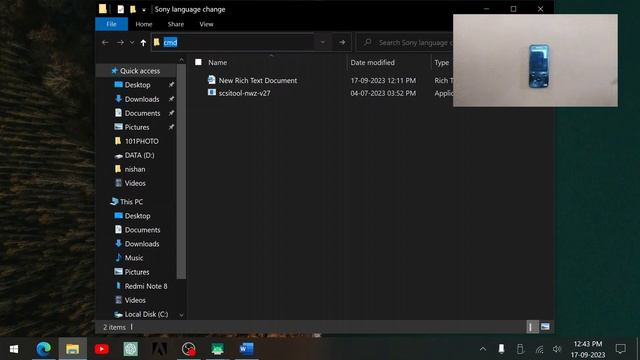This screenshot has height=360, width=640.
Task: Open the Redmi Note 8 device
Action: coord(146,286)
